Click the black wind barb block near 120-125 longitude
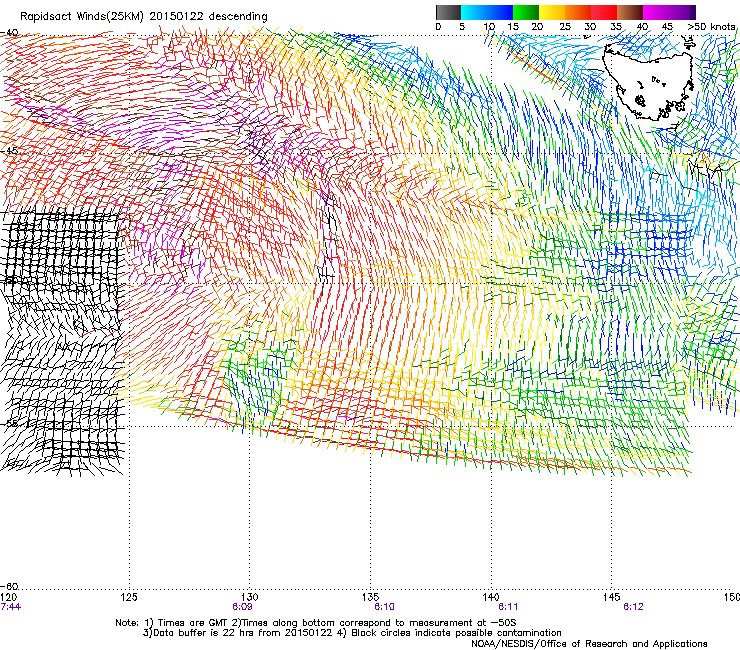The height and width of the screenshot is (650, 740). tap(62, 342)
